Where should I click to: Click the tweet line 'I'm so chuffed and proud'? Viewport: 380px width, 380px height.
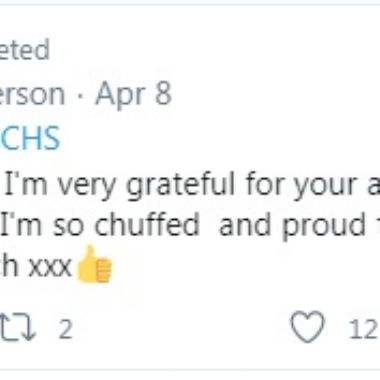(188, 225)
